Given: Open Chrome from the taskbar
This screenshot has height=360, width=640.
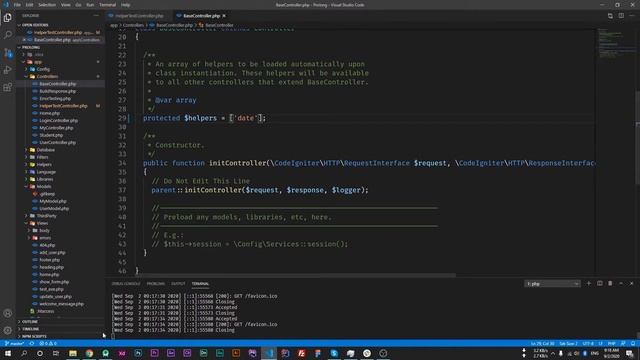Looking at the screenshot, I should click(89, 353).
